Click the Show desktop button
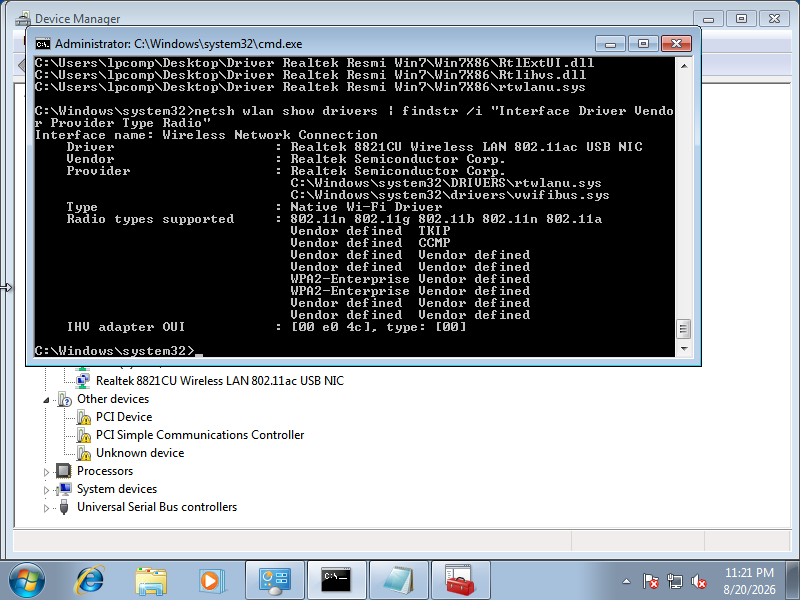 (793, 581)
